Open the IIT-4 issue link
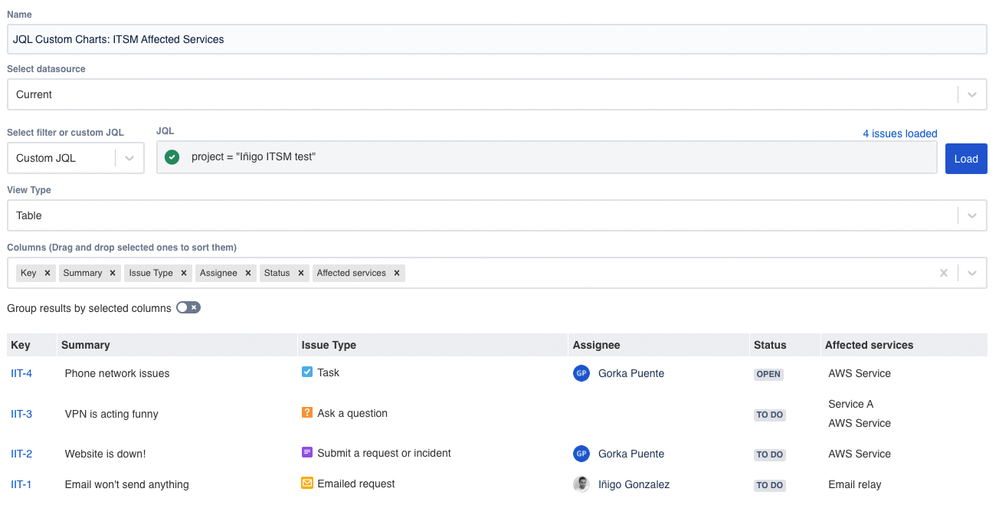This screenshot has height=512, width=999. (21, 373)
